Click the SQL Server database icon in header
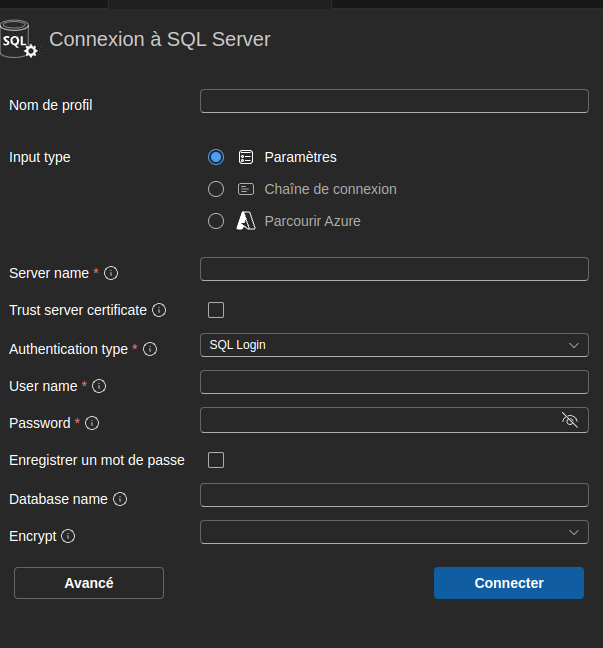Screen dimensions: 603x648 click(20, 40)
